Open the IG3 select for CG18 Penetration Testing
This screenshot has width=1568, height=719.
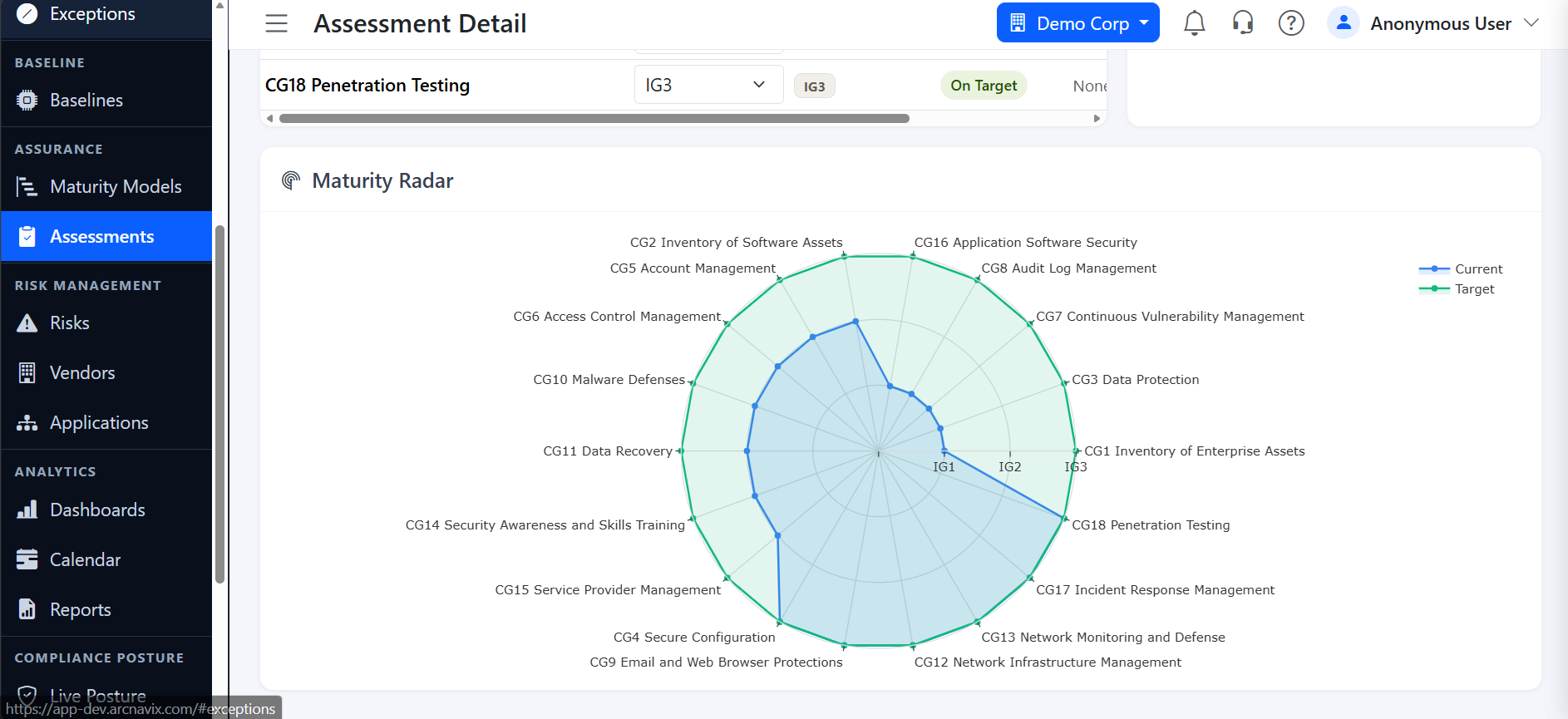click(708, 85)
